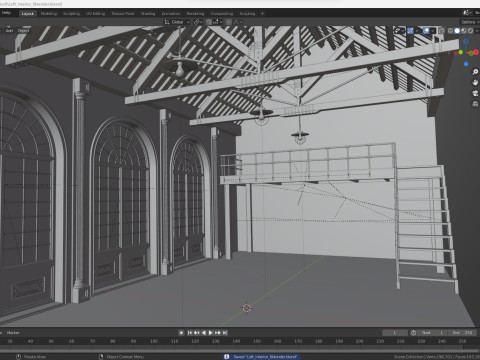The image size is (480, 360).
Task: Jump to timeline end frame
Action: click(225, 333)
